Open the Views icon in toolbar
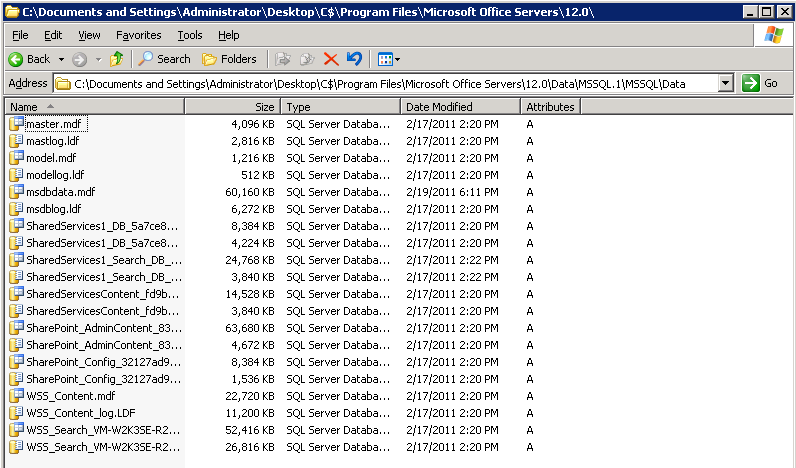This screenshot has height=468, width=796. pyautogui.click(x=385, y=59)
